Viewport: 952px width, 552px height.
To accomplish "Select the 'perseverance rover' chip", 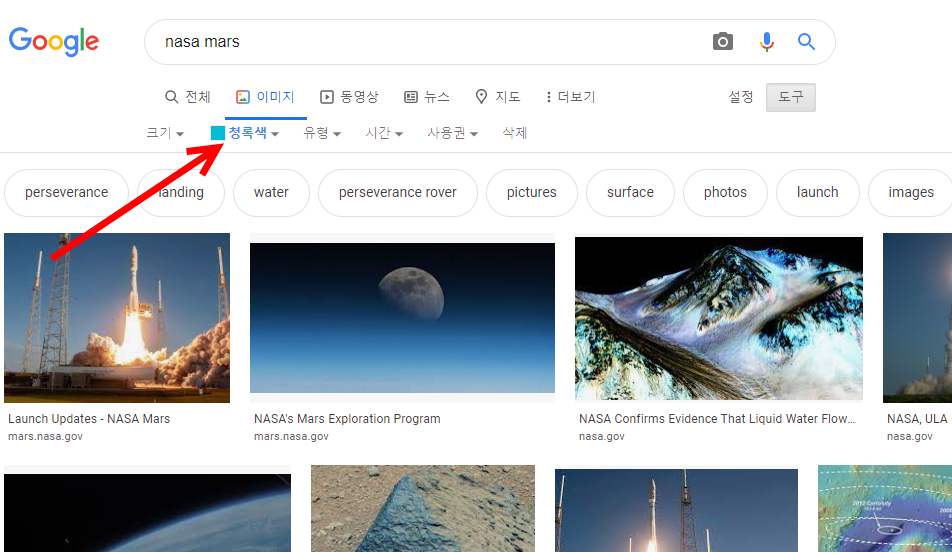I will coord(398,193).
